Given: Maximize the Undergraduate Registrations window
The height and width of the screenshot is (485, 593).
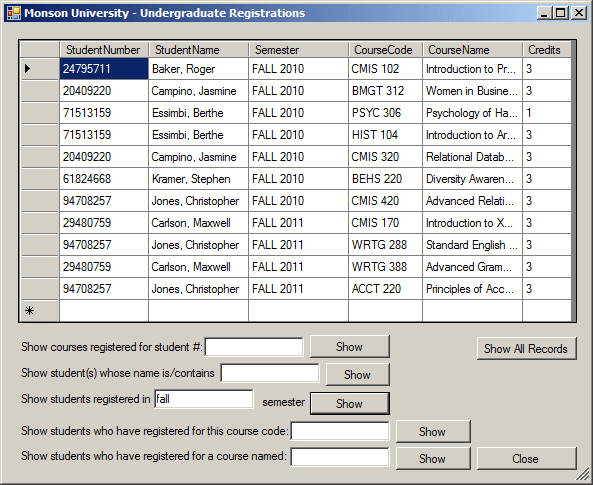Looking at the screenshot, I should (561, 13).
